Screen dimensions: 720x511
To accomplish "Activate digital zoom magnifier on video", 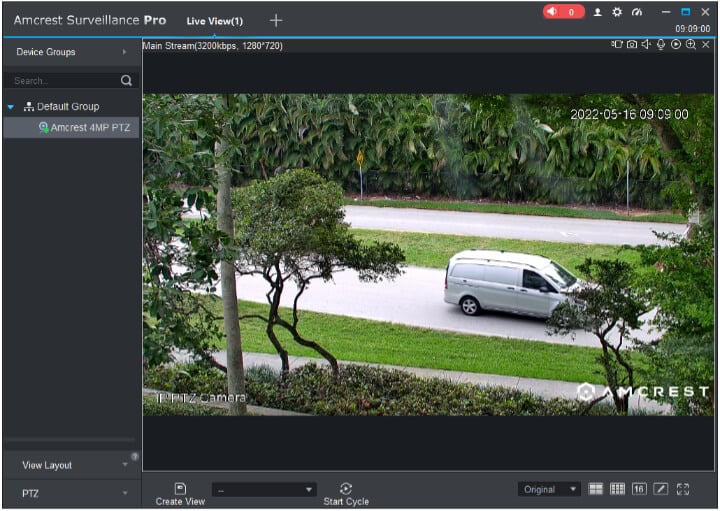I will tap(691, 45).
